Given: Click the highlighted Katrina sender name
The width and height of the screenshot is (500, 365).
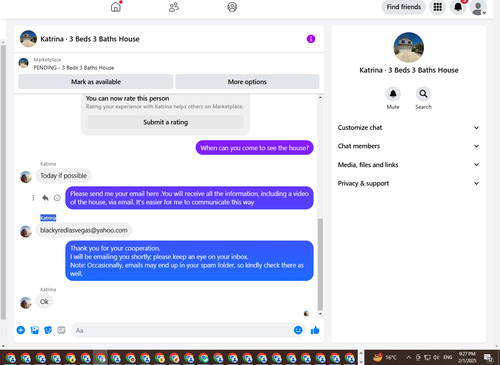Looking at the screenshot, I should tap(48, 218).
